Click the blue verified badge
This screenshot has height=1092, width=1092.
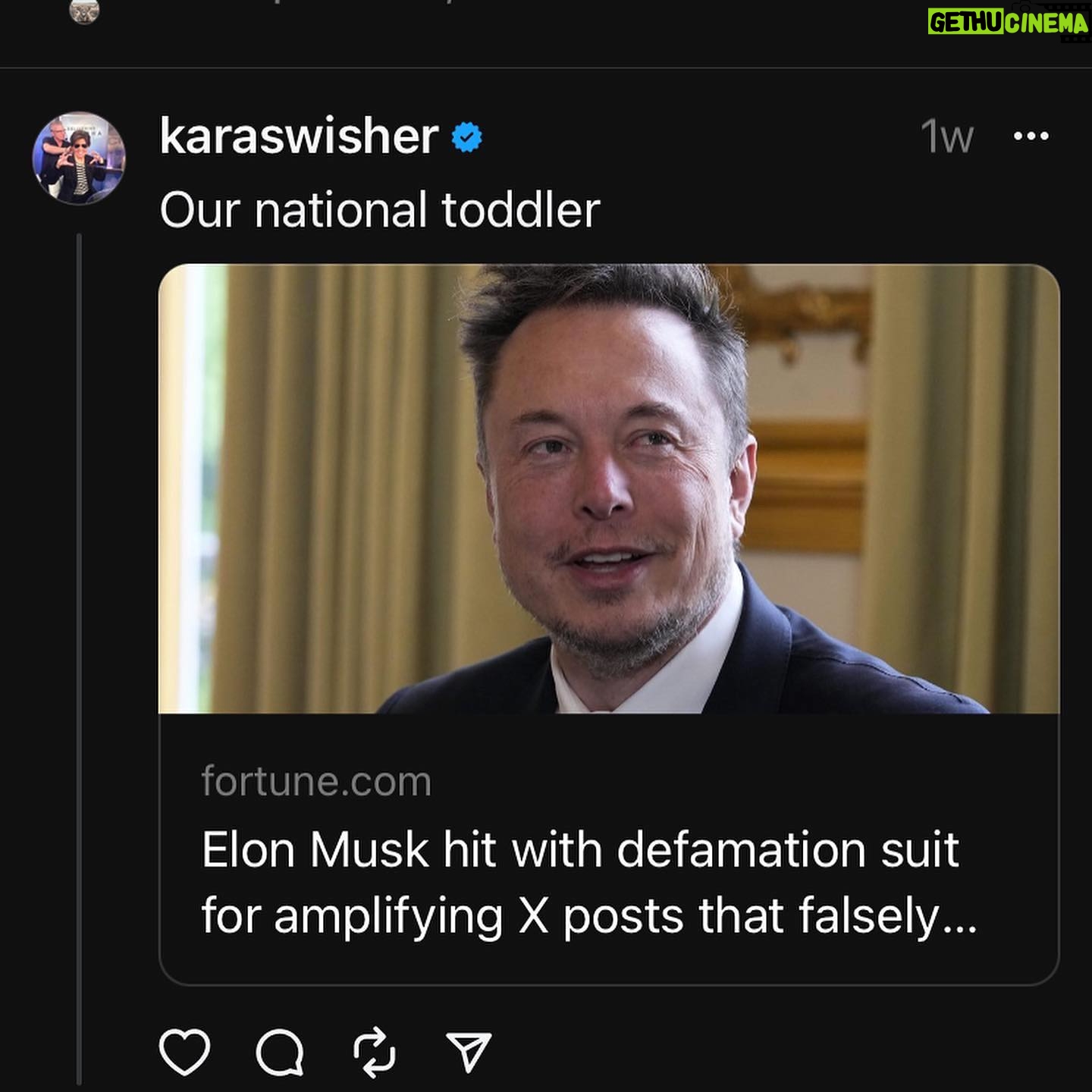point(467,137)
